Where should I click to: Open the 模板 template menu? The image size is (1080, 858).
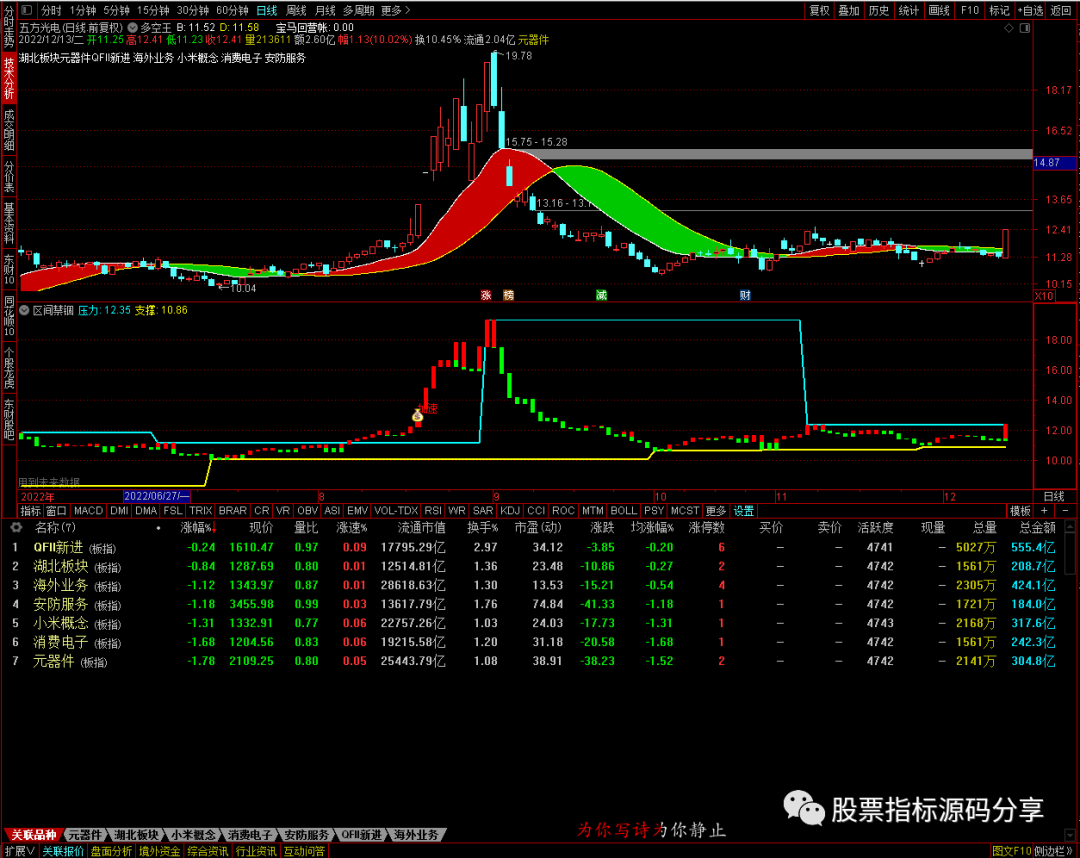coord(1020,511)
